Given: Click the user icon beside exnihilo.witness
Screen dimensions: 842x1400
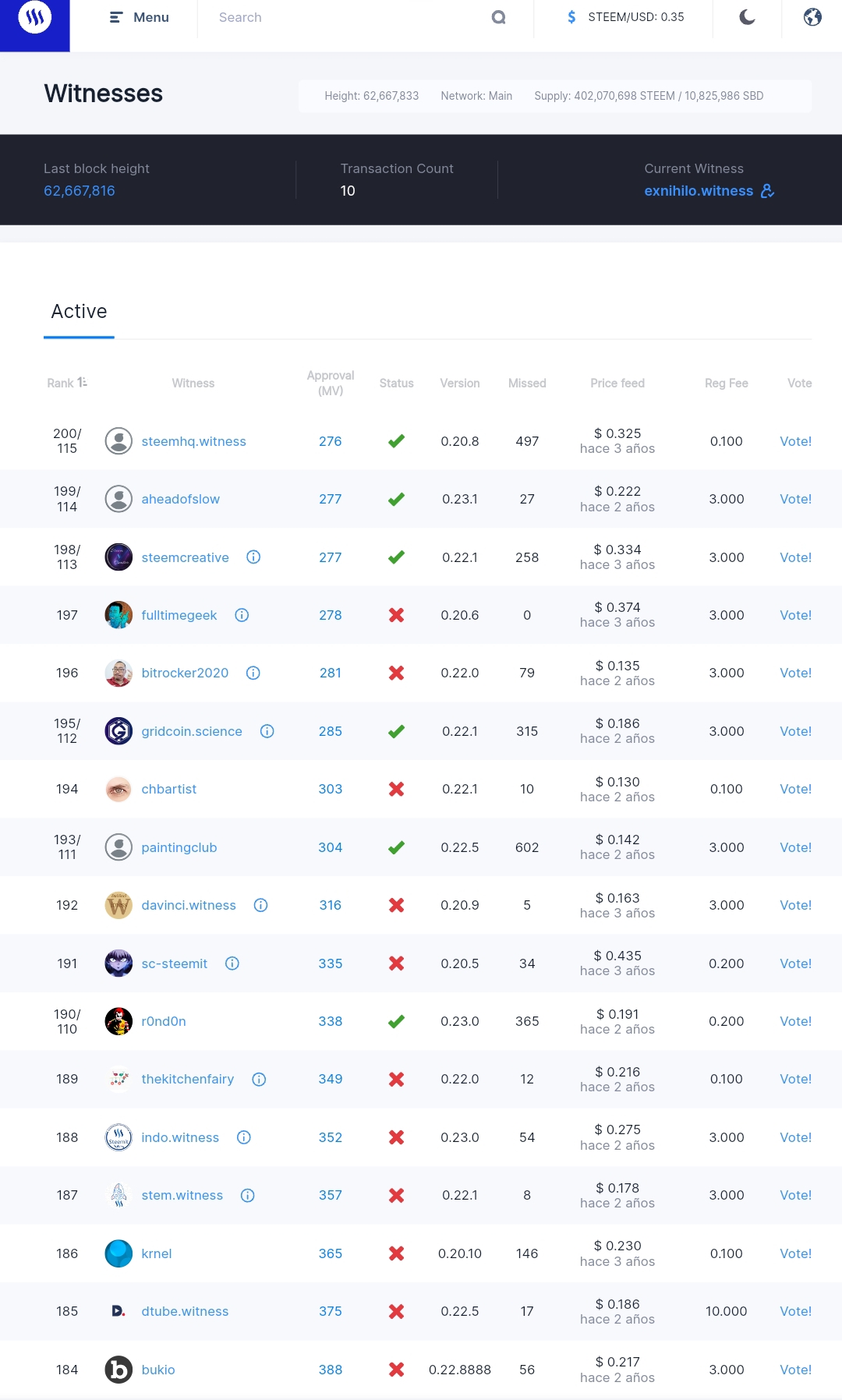Looking at the screenshot, I should pos(767,191).
